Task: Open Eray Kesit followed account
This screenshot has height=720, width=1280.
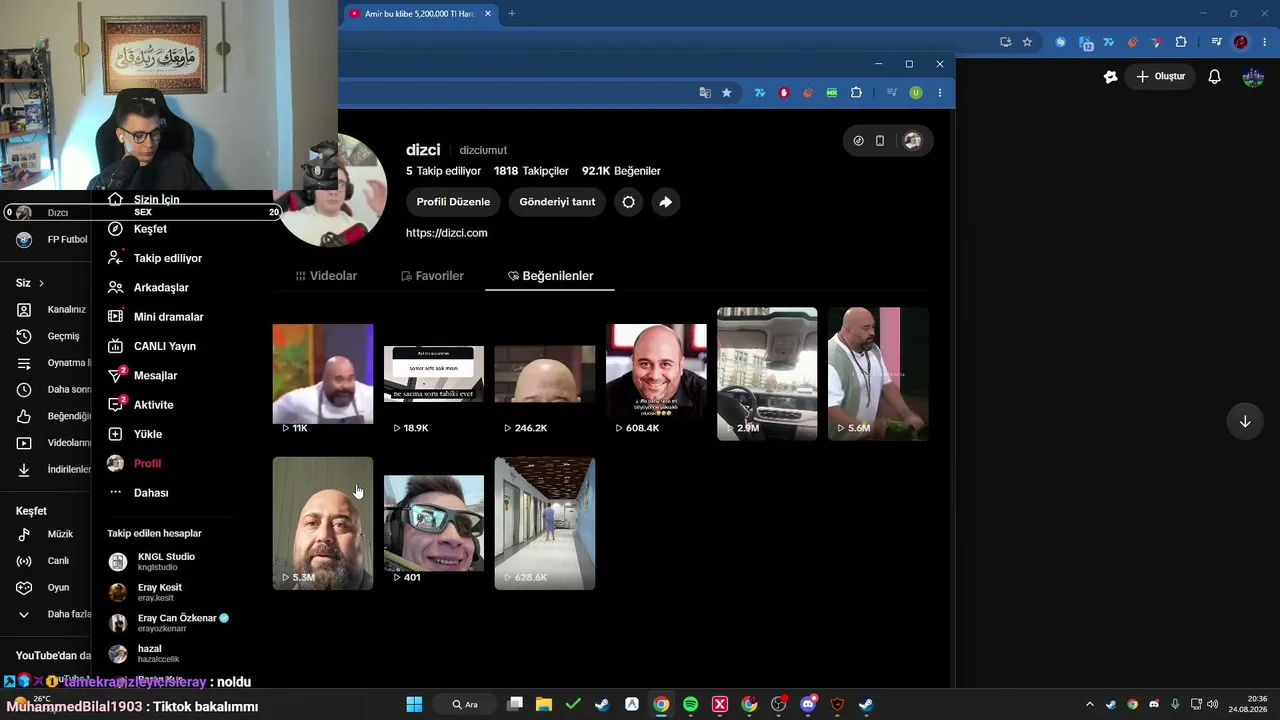Action: pyautogui.click(x=146, y=592)
